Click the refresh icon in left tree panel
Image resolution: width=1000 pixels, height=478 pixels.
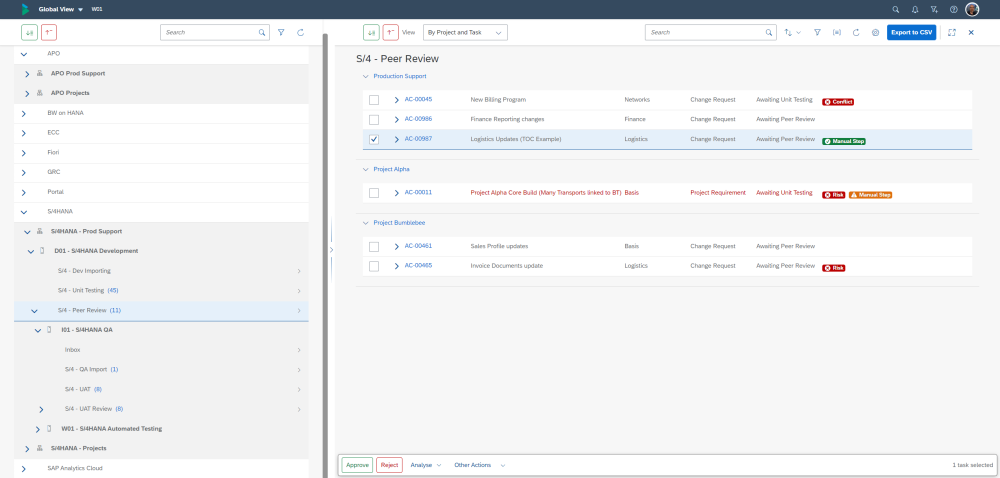coord(300,32)
